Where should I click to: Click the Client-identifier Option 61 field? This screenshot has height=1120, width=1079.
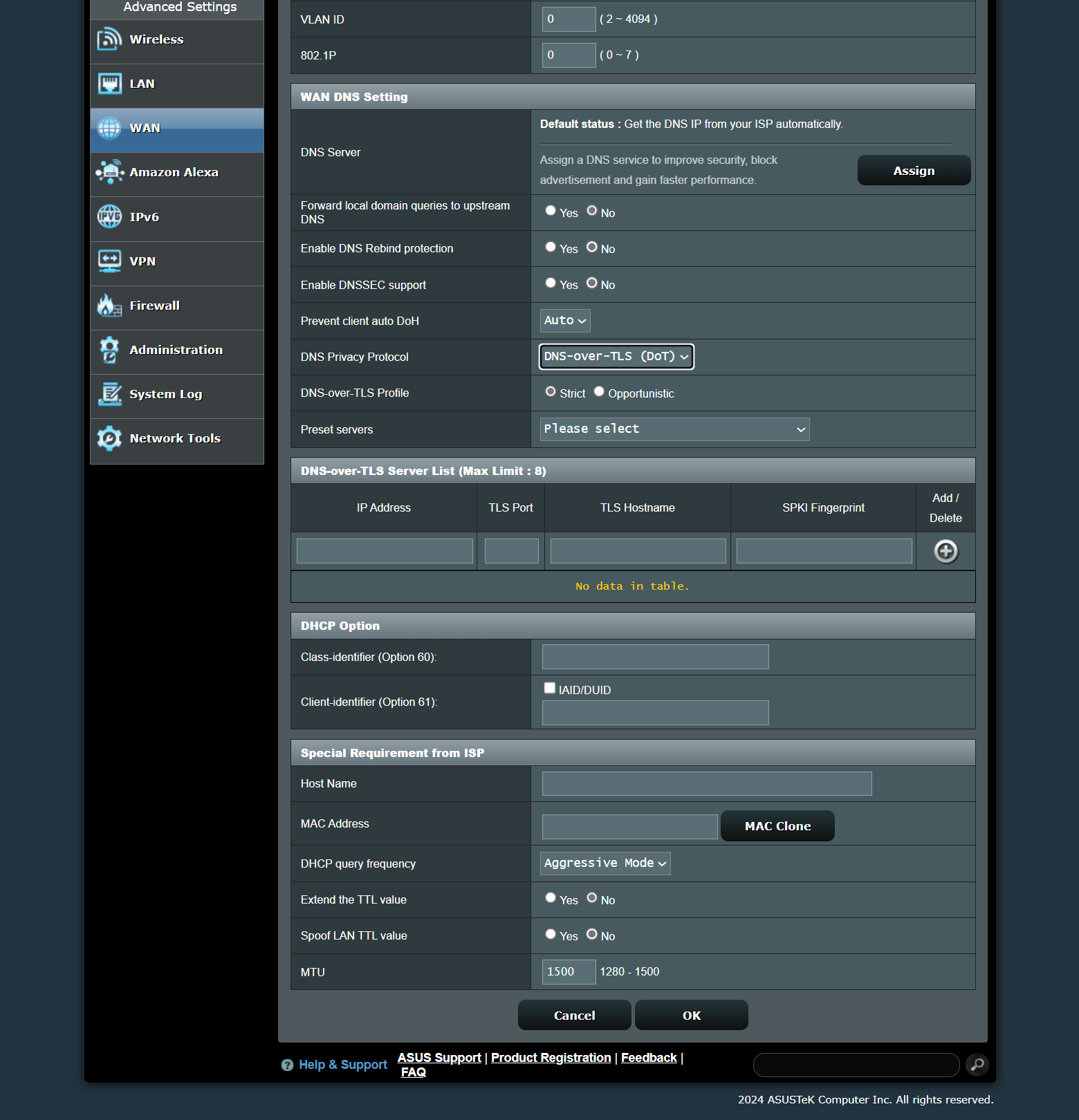click(656, 713)
